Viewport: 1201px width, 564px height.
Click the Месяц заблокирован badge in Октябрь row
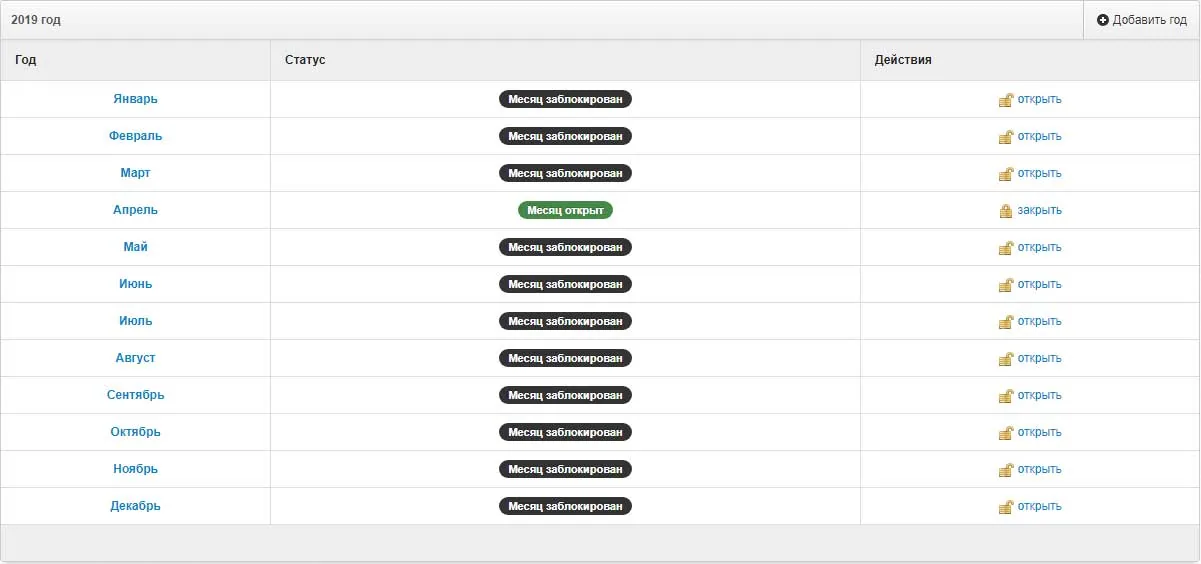[x=565, y=432]
